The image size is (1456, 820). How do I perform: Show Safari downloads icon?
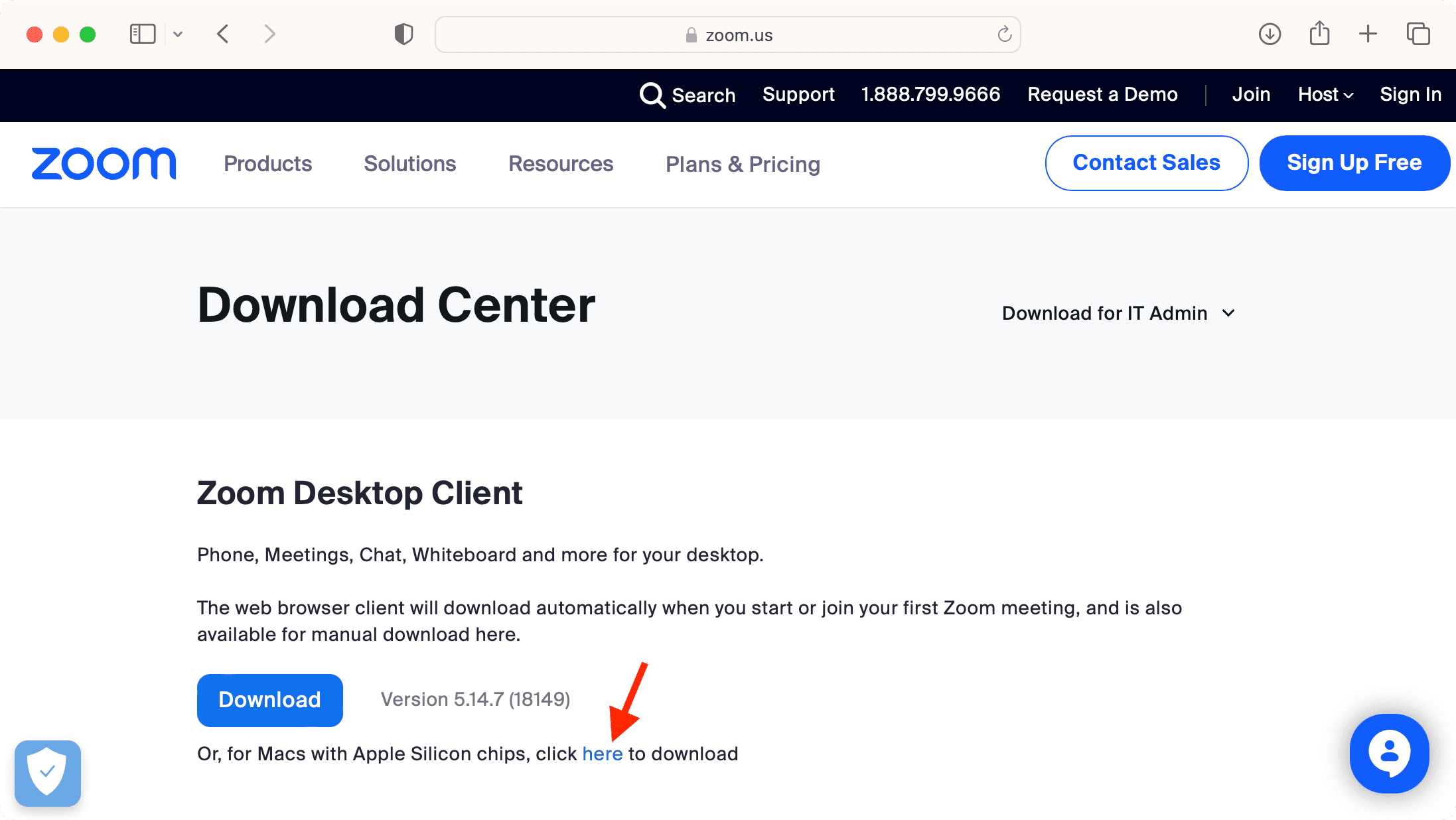[x=1270, y=34]
